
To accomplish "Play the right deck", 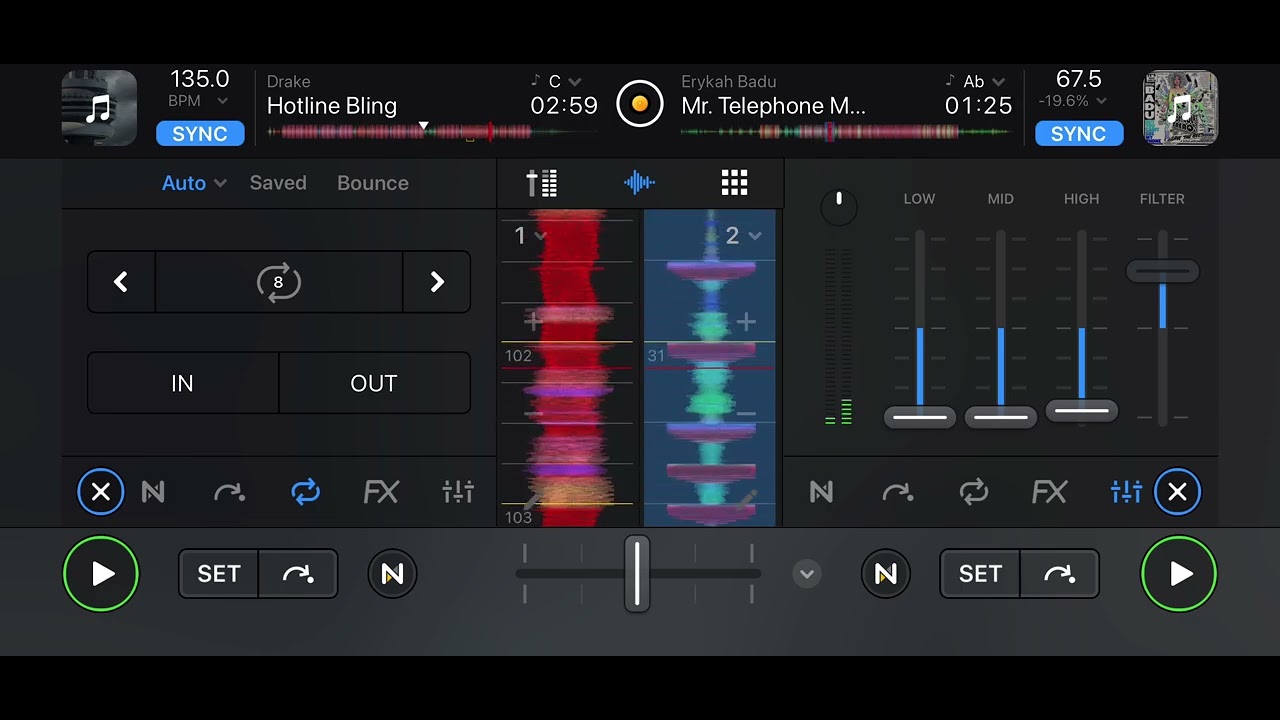I will 1179,574.
